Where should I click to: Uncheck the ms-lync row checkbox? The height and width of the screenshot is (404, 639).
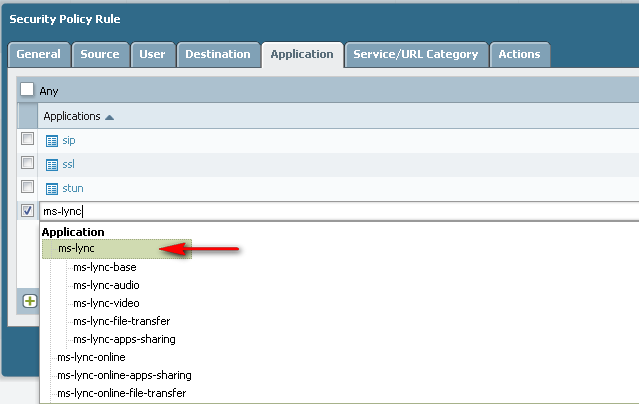click(27, 211)
